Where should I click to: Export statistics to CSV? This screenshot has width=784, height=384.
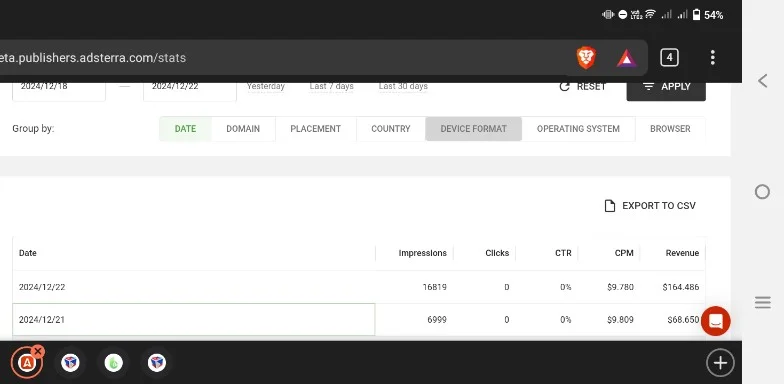[x=650, y=206]
